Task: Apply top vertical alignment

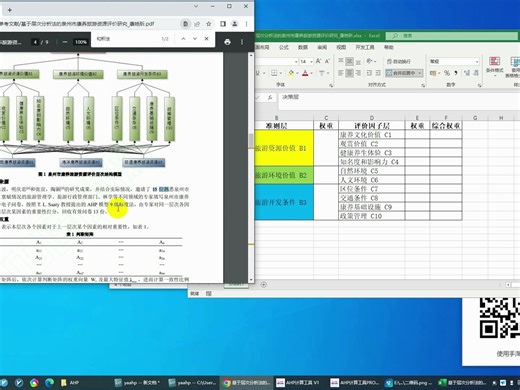Action: point(341,61)
